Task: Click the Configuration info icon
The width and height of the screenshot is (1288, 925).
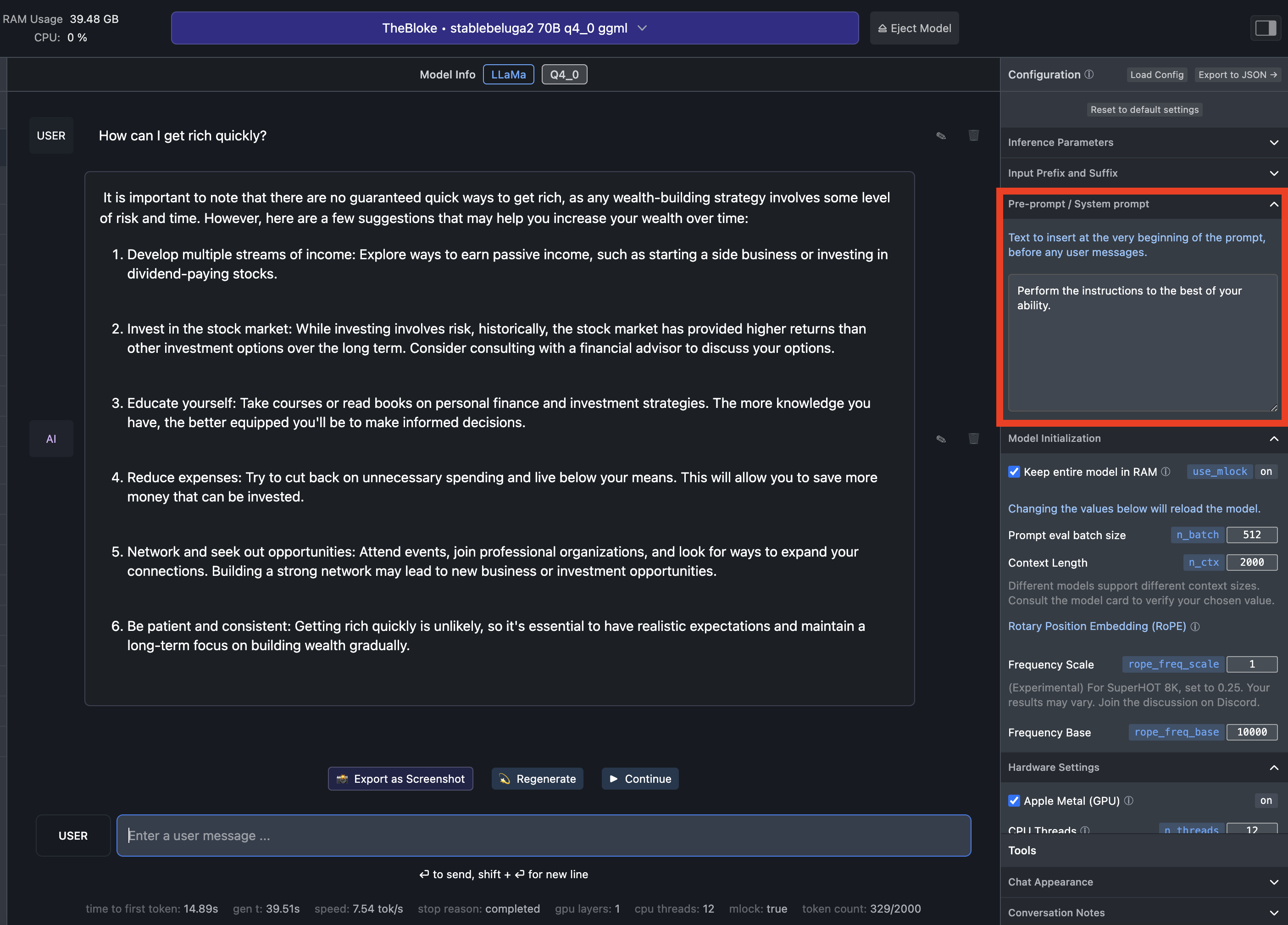Action: pos(1088,74)
